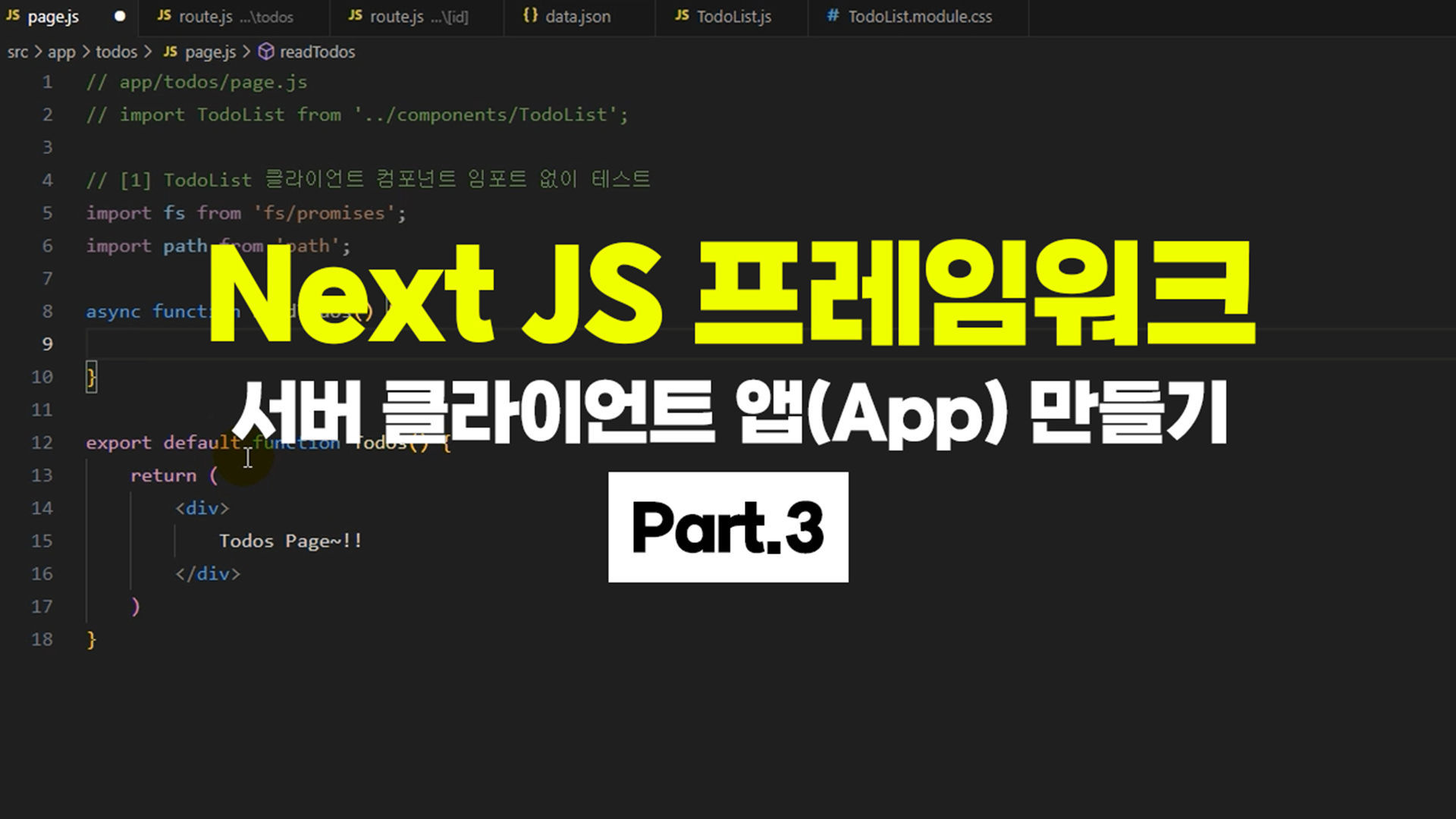Open the src breadcrumb dropdown
1456x819 pixels.
(x=17, y=52)
